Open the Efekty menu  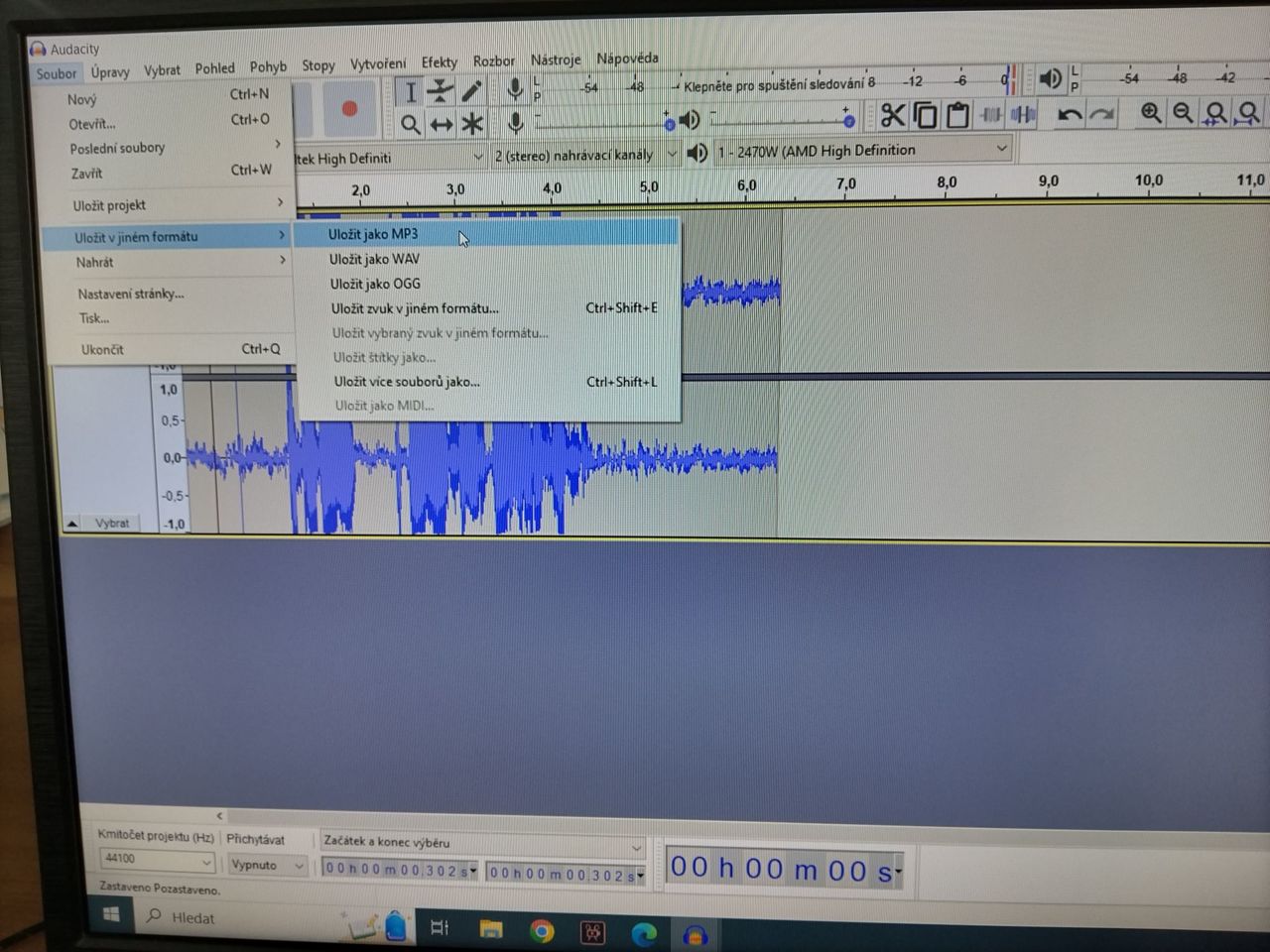(439, 62)
